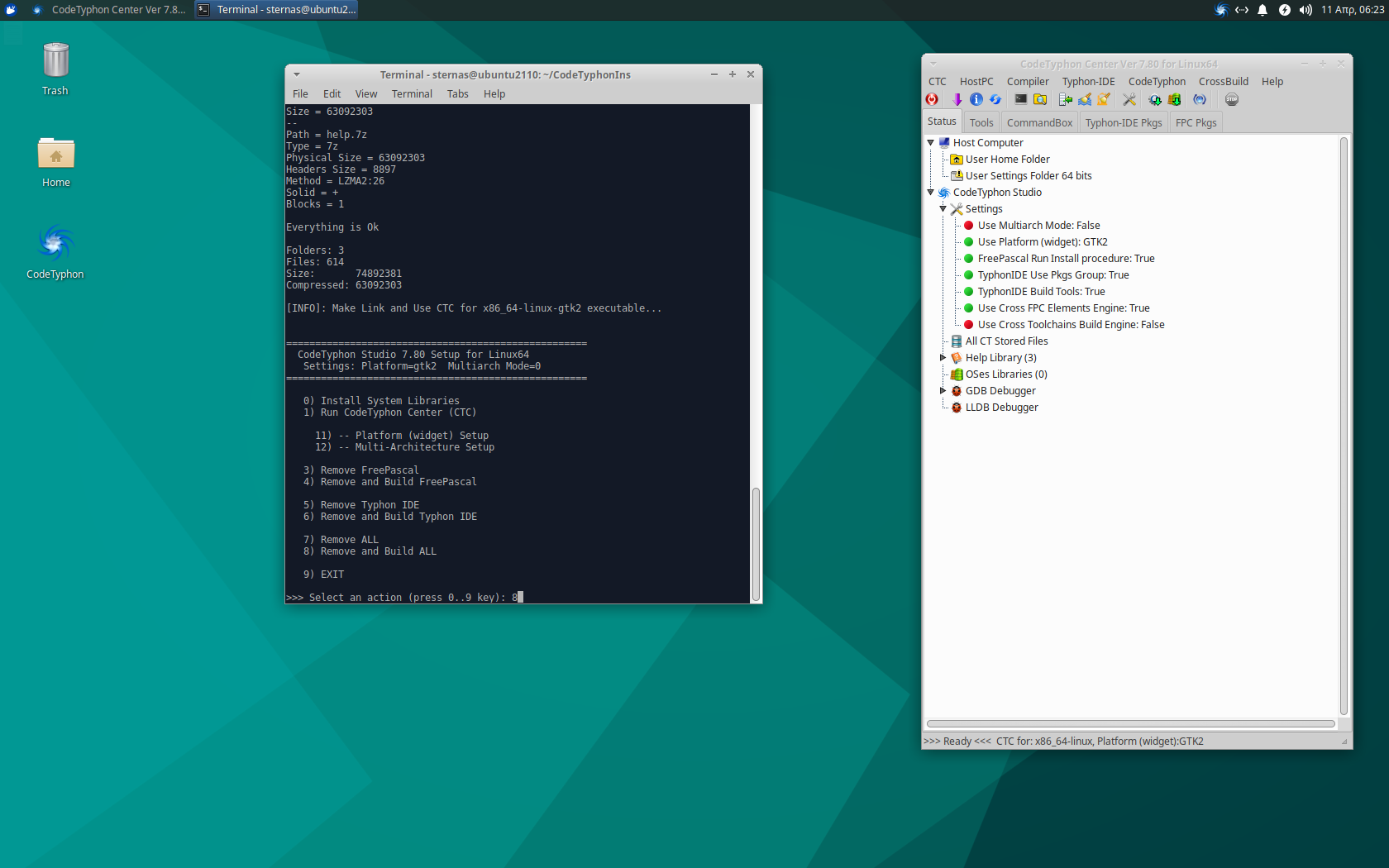
Task: Open the Terminal window's Edit menu
Action: tap(332, 94)
